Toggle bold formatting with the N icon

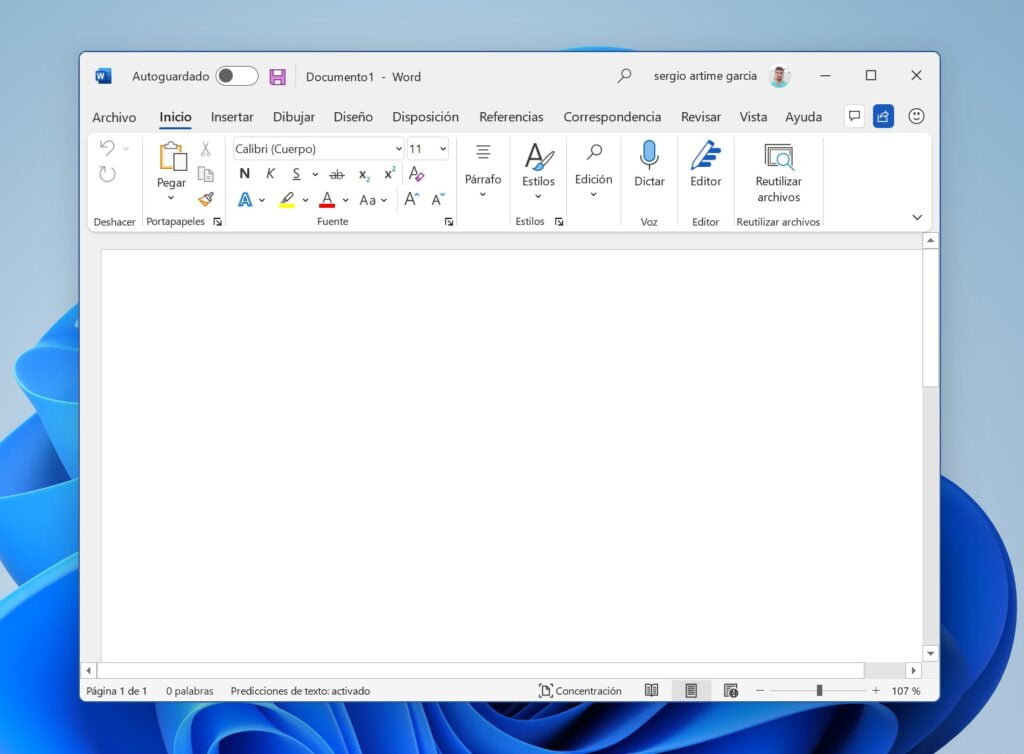[245, 173]
